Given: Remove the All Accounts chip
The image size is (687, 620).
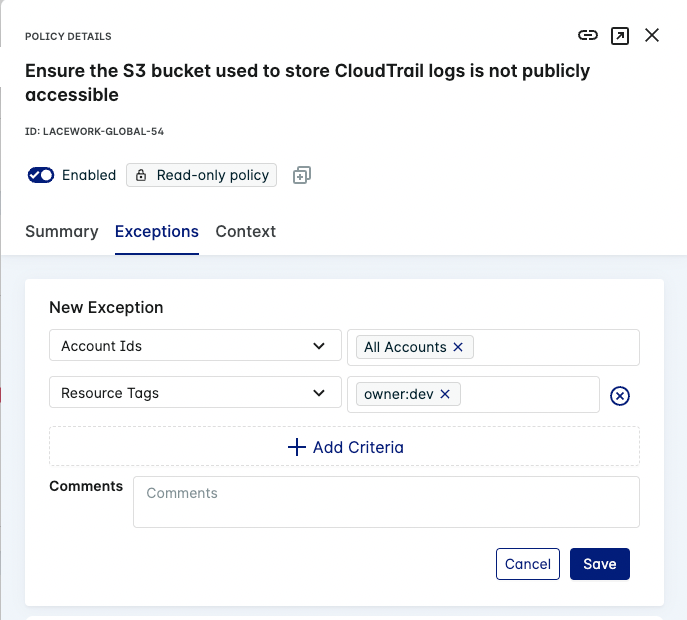Looking at the screenshot, I should click(458, 347).
